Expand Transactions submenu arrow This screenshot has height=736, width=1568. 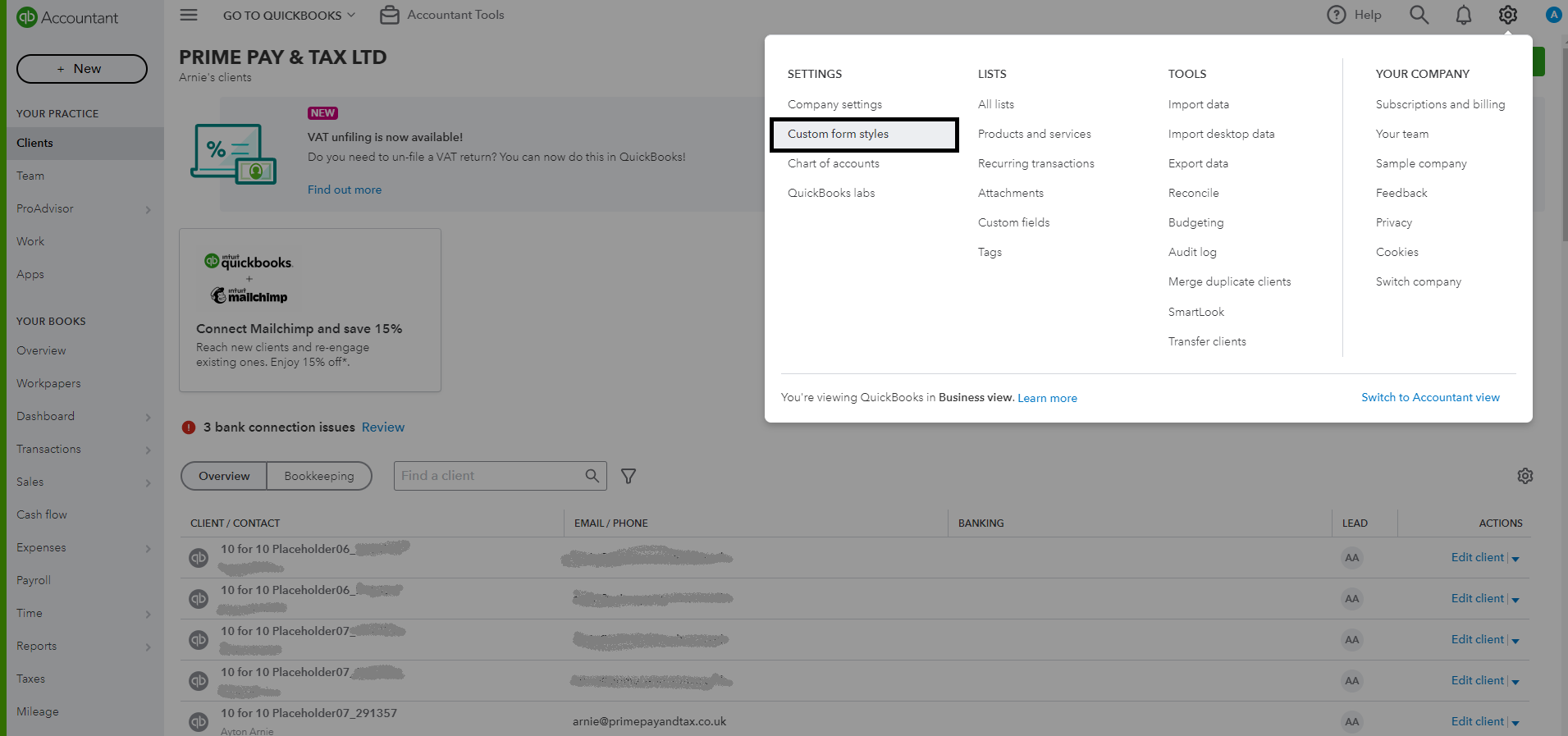tap(149, 450)
